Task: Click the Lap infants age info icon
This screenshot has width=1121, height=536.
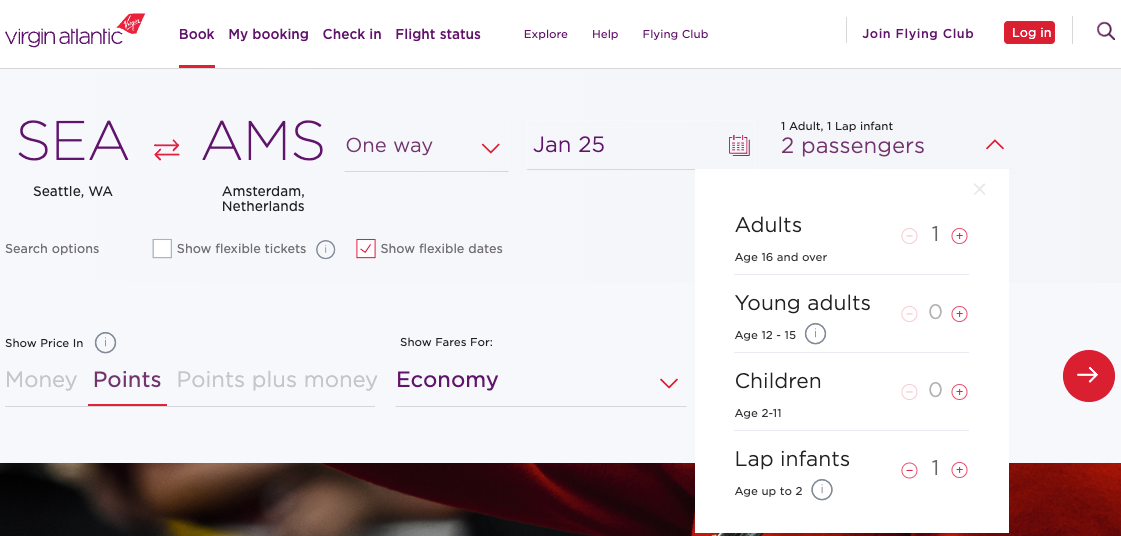Action: (822, 490)
